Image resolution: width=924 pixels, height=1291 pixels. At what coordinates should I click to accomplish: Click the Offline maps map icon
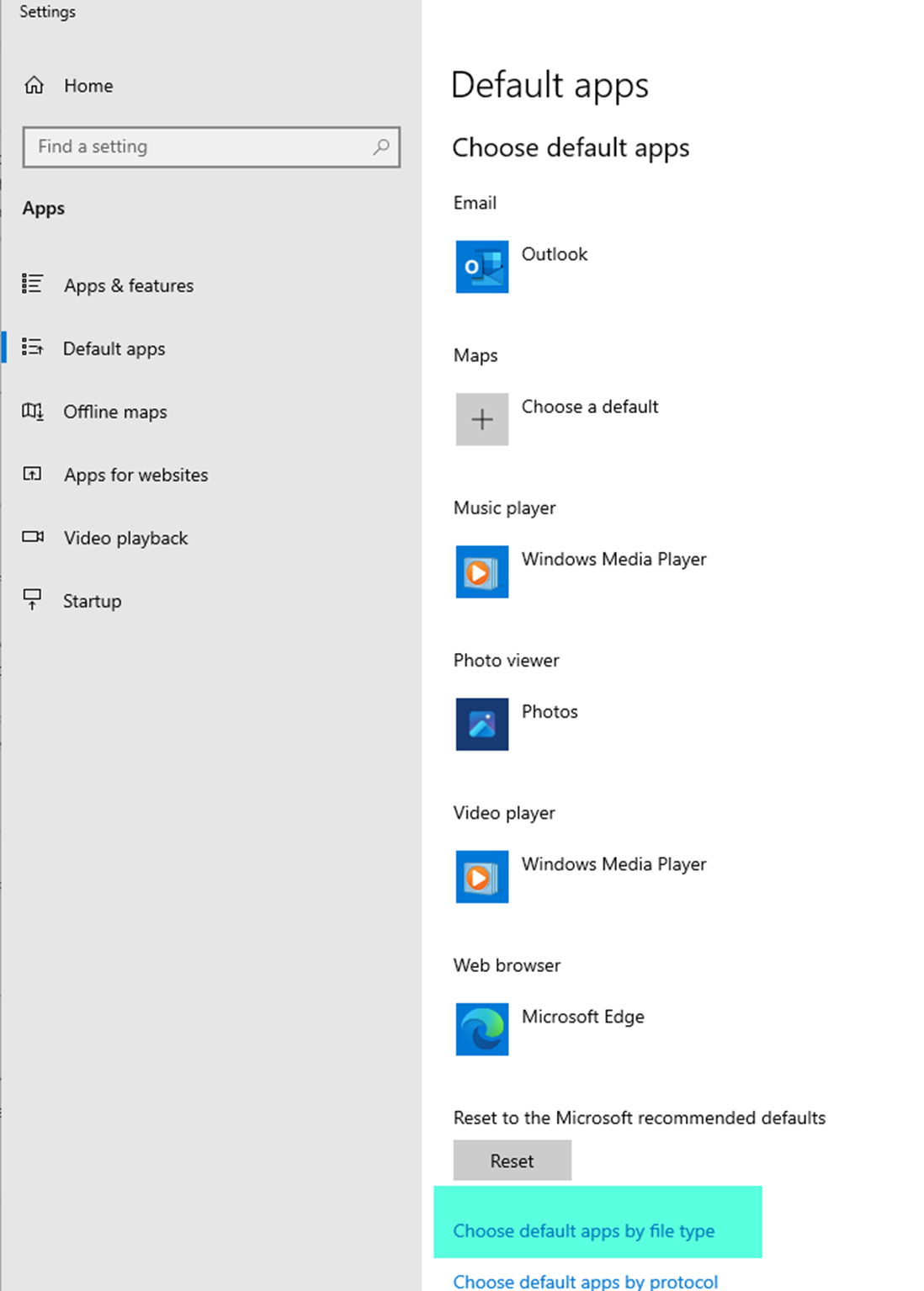32,411
